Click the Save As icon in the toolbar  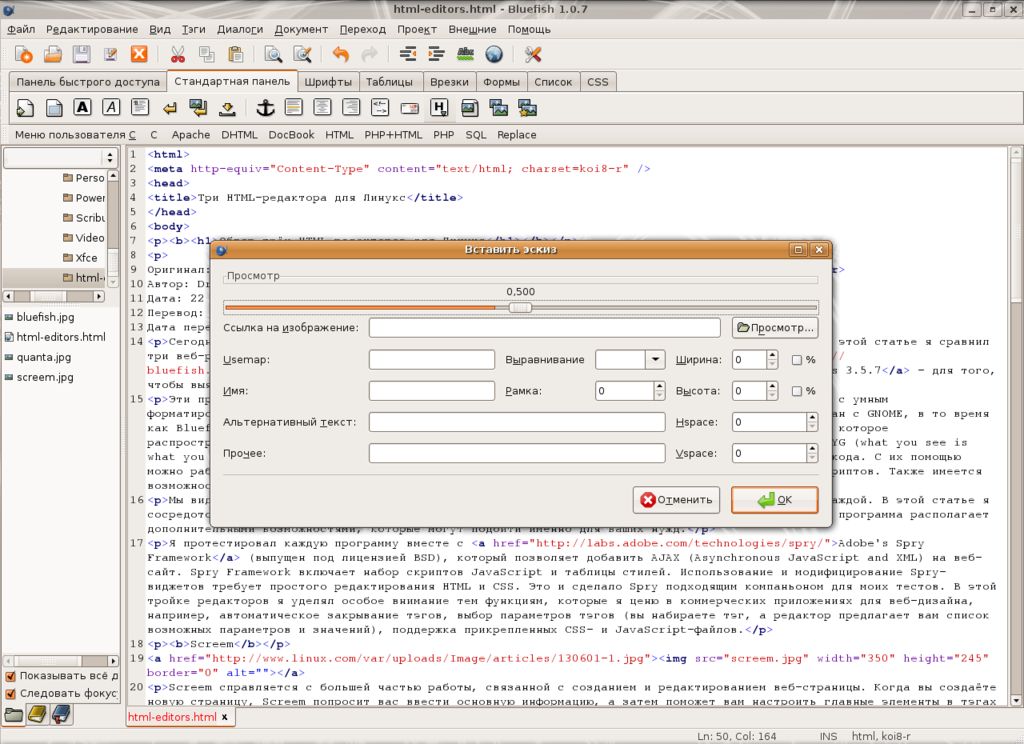click(110, 54)
